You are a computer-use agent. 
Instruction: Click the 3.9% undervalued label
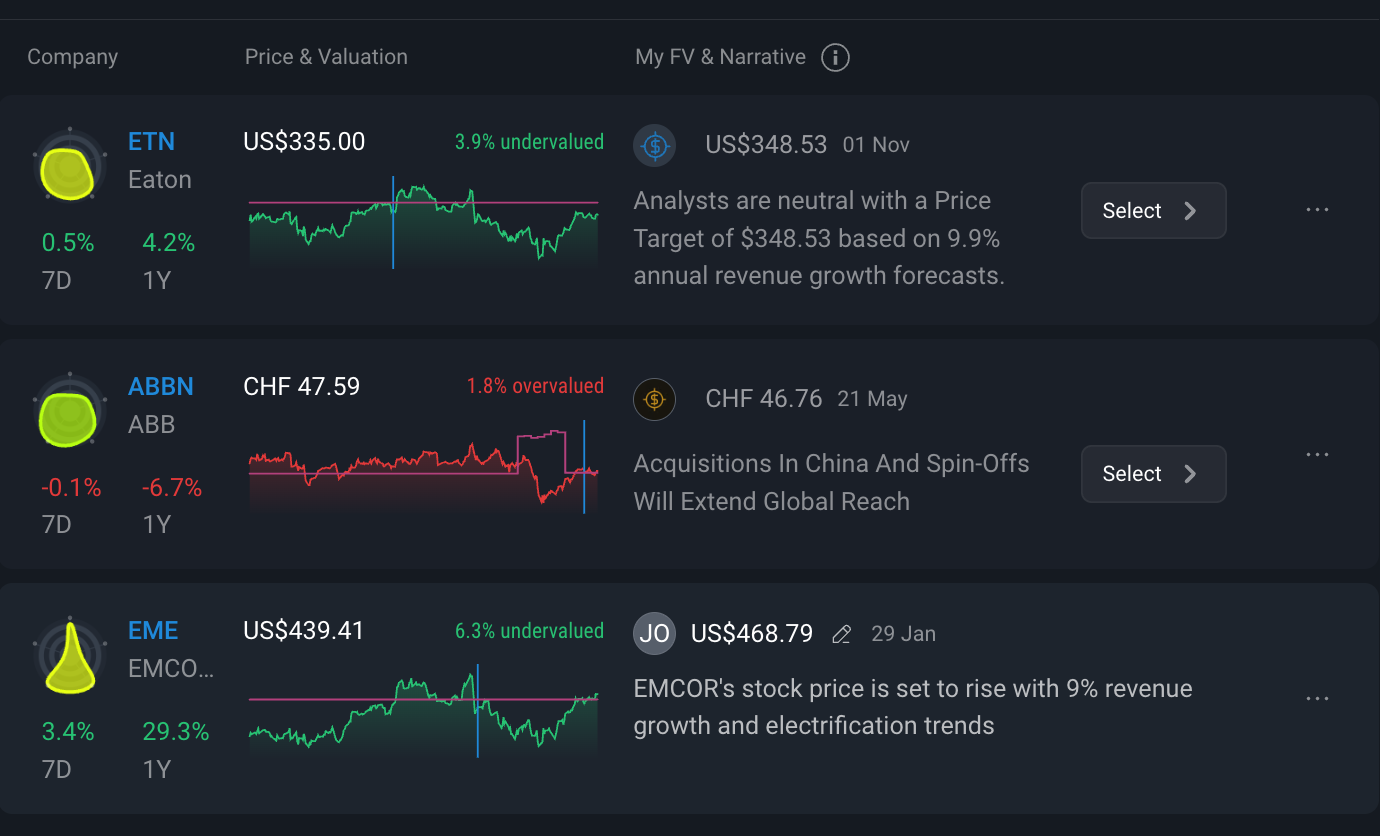pyautogui.click(x=529, y=142)
